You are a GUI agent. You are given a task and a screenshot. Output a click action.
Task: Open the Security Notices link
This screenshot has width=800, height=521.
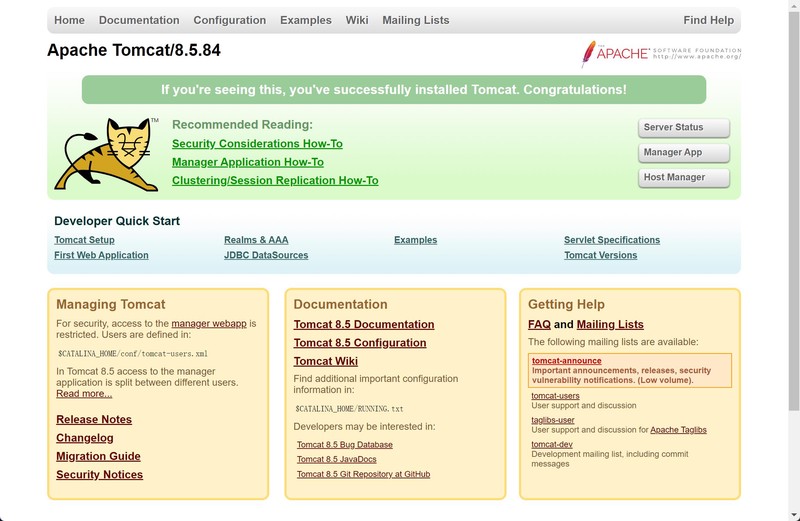point(99,475)
